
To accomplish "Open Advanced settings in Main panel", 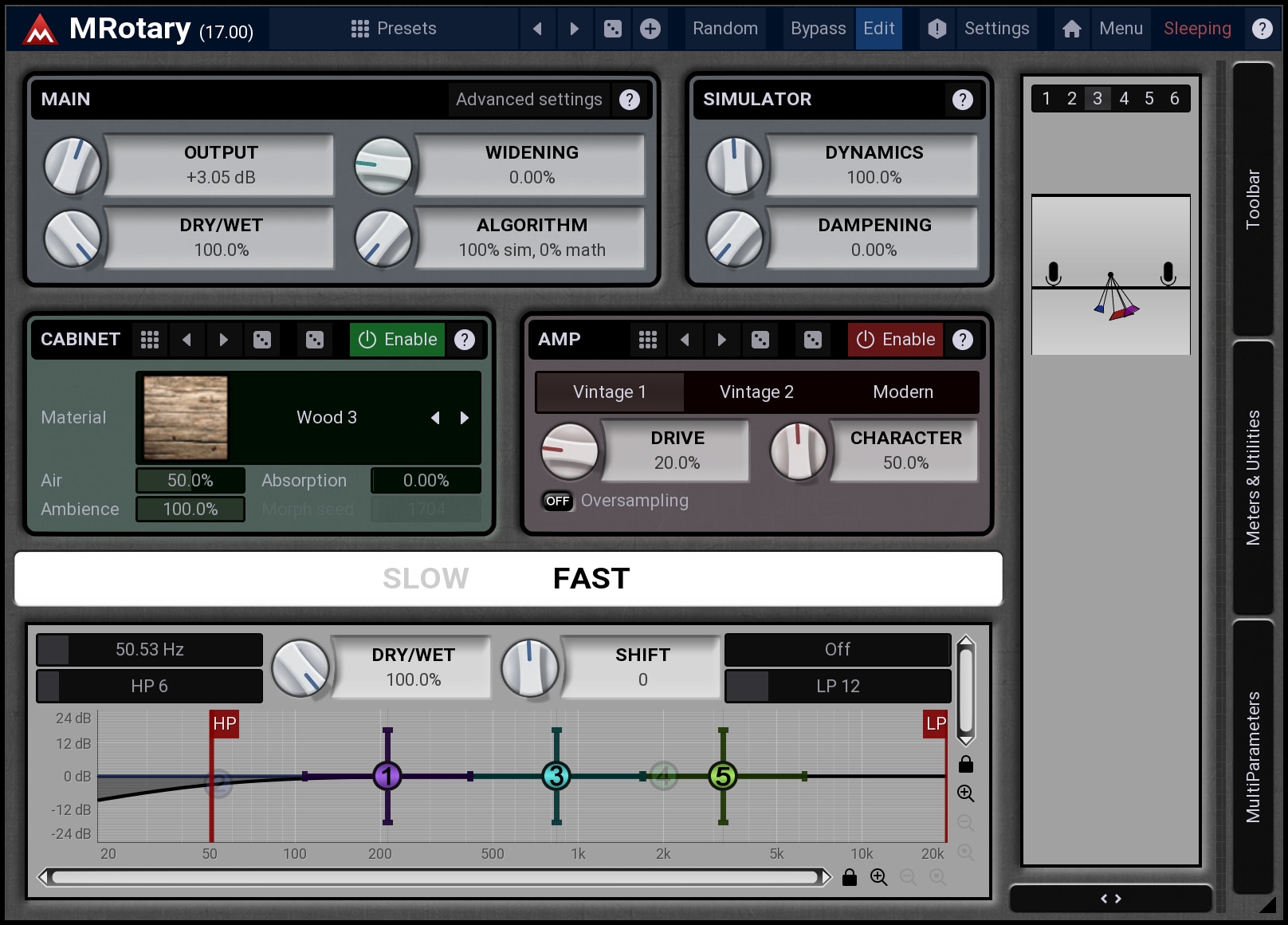I will pyautogui.click(x=528, y=100).
